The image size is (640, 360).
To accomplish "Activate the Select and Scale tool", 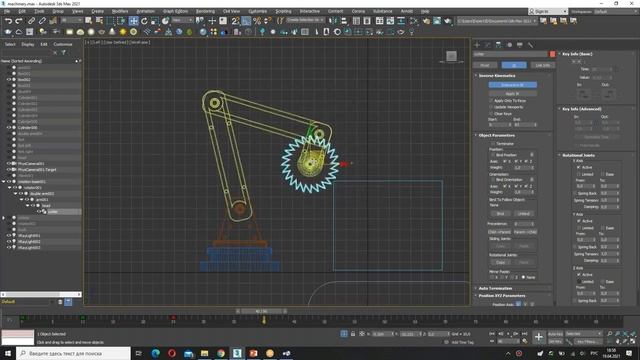I will pyautogui.click(x=155, y=20).
